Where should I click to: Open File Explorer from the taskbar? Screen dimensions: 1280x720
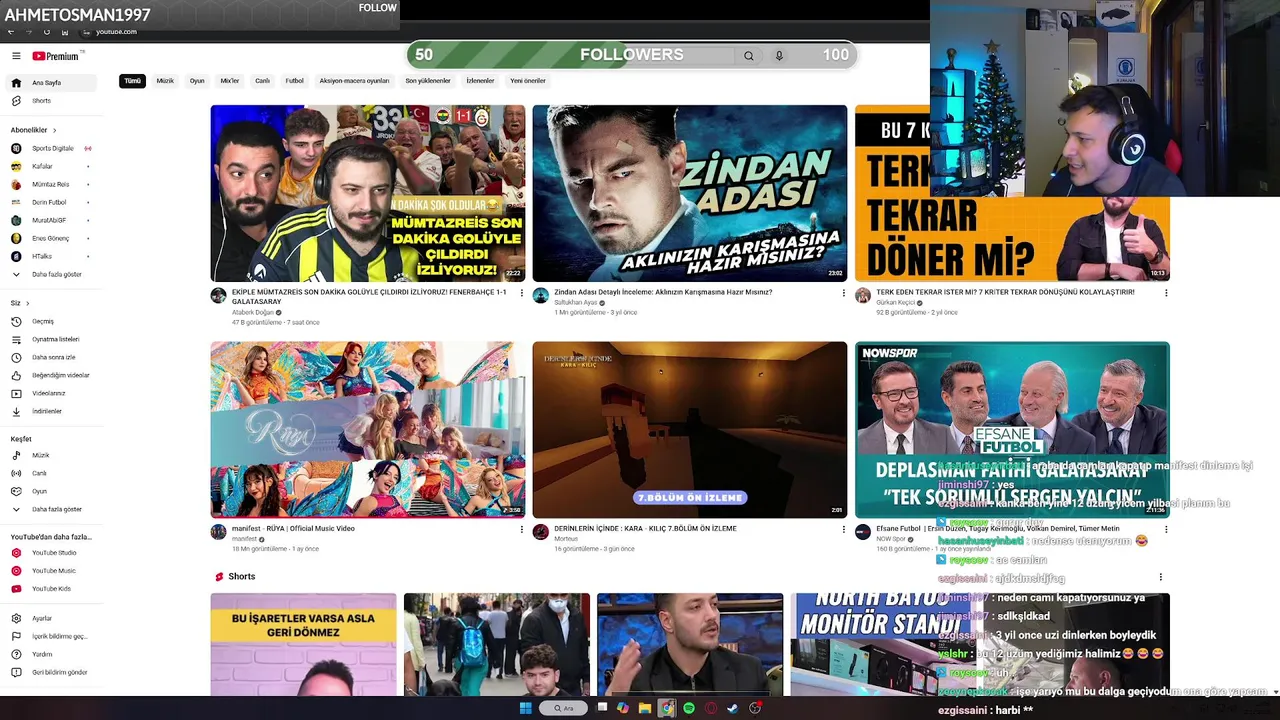[645, 708]
